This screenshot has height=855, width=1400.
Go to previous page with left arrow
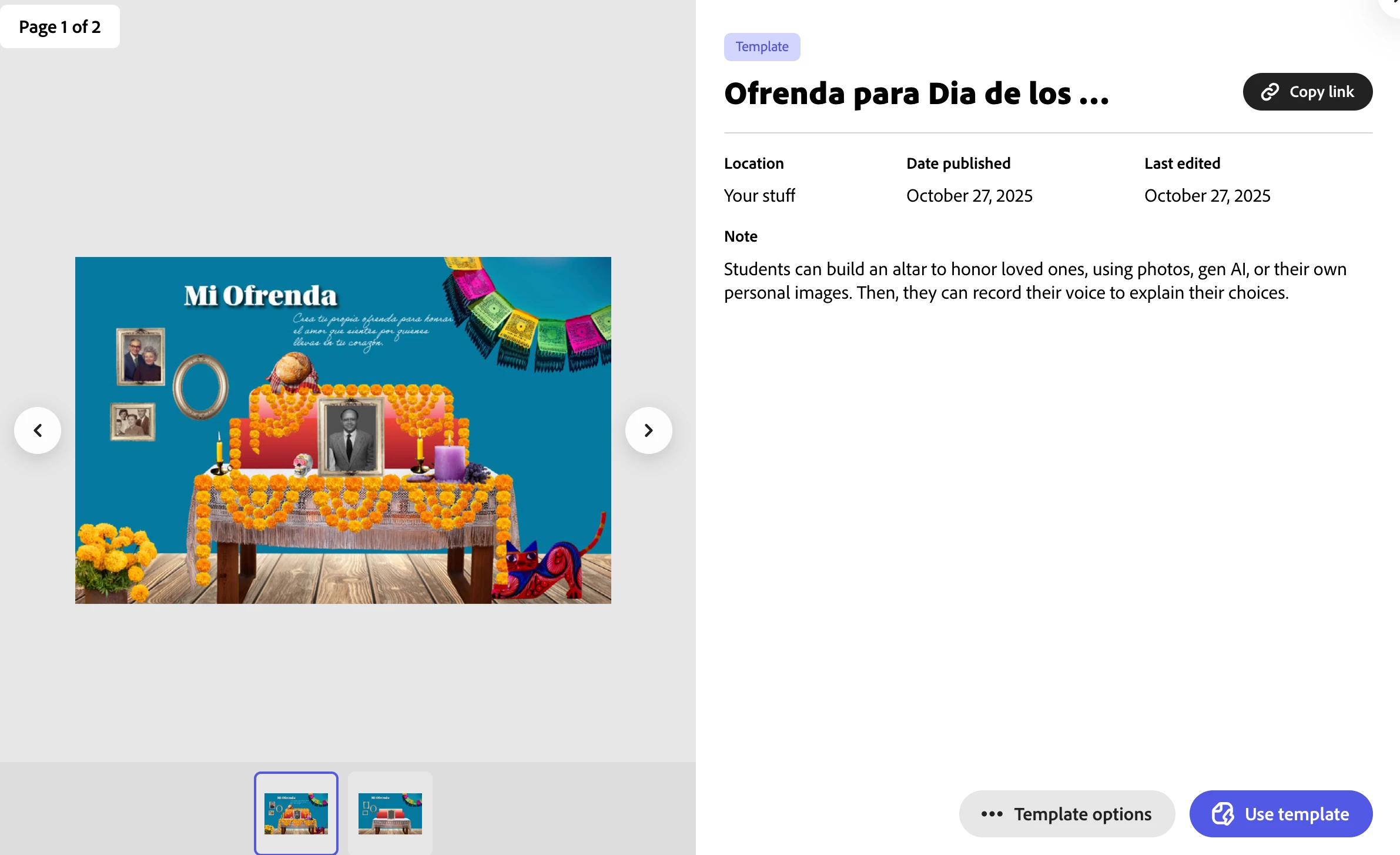pyautogui.click(x=38, y=430)
